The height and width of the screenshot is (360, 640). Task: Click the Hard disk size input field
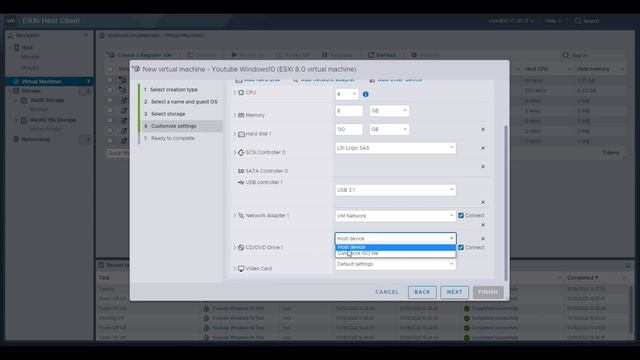(x=349, y=129)
